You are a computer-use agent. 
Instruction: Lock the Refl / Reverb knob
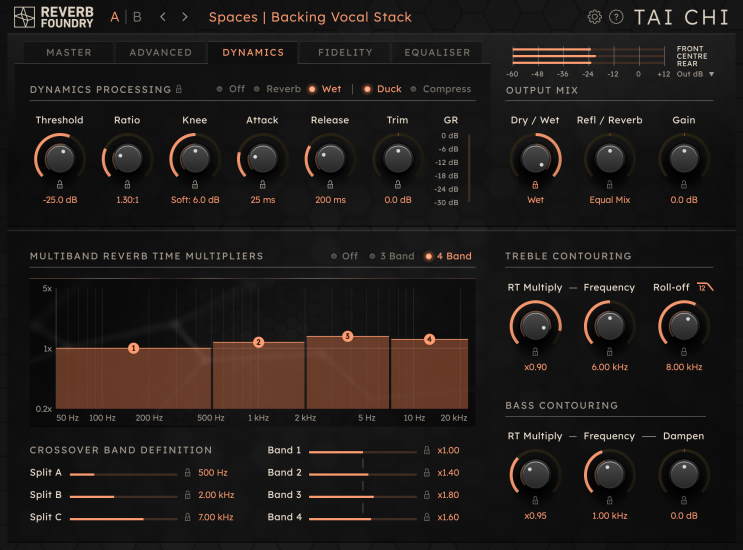point(610,184)
